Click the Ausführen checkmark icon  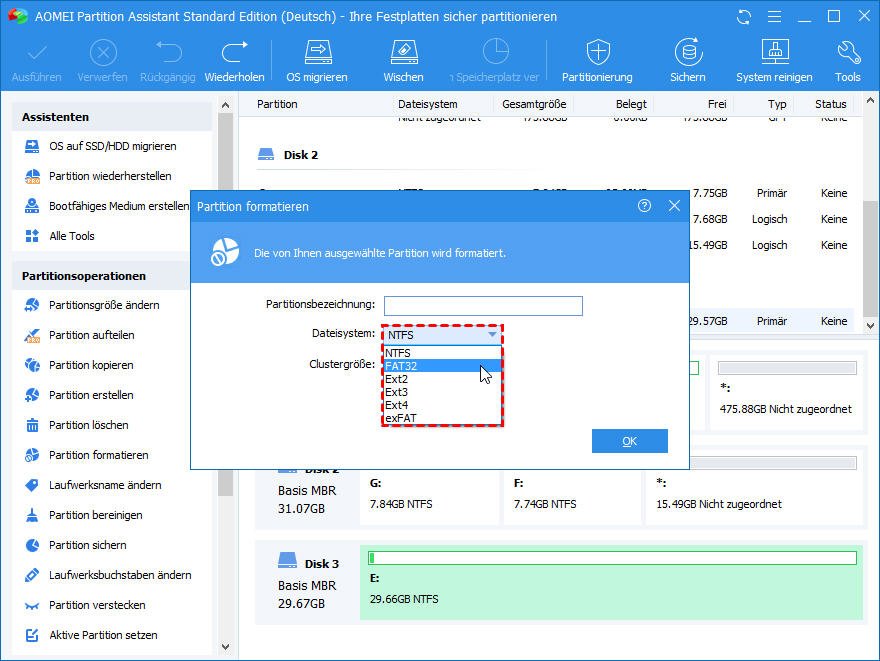36,53
